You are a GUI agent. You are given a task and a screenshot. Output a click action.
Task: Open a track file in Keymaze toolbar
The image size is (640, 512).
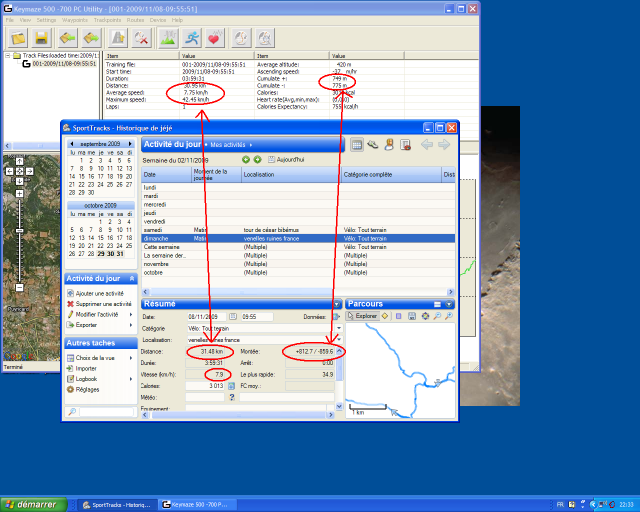tap(18, 38)
